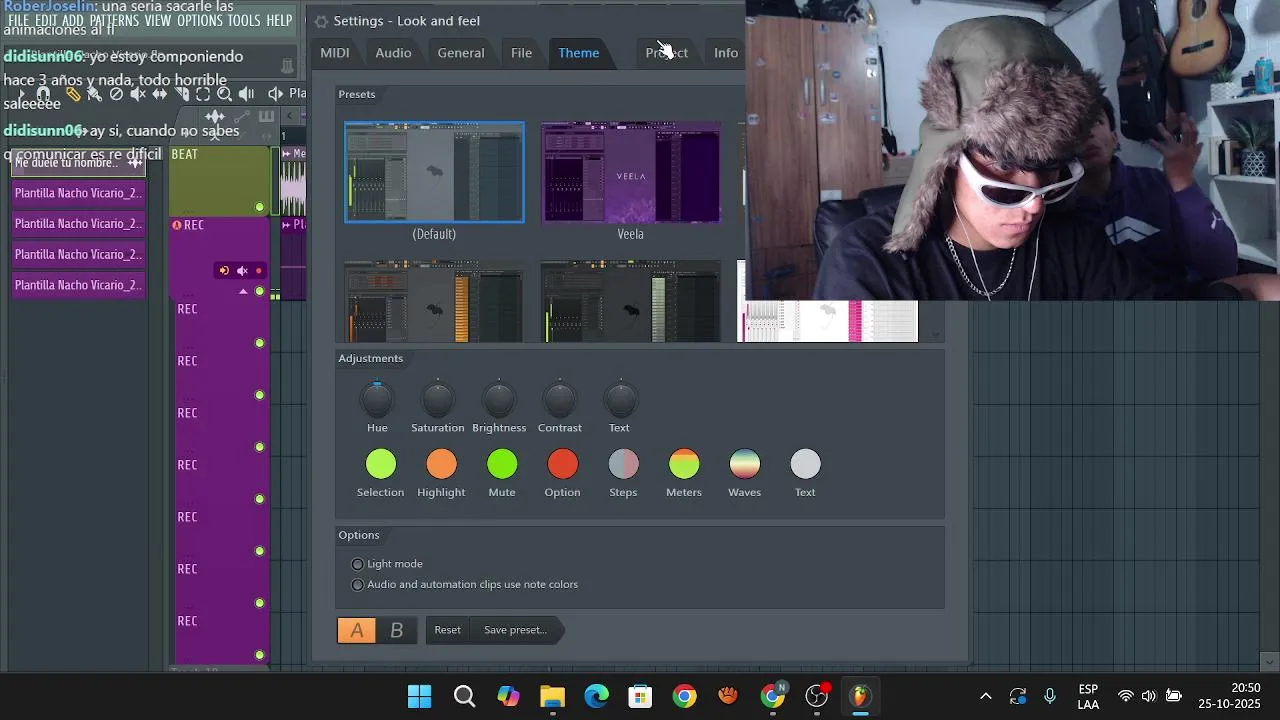1280x720 pixels.
Task: Click the mute speaker icon on expanded REC track
Action: (x=242, y=271)
